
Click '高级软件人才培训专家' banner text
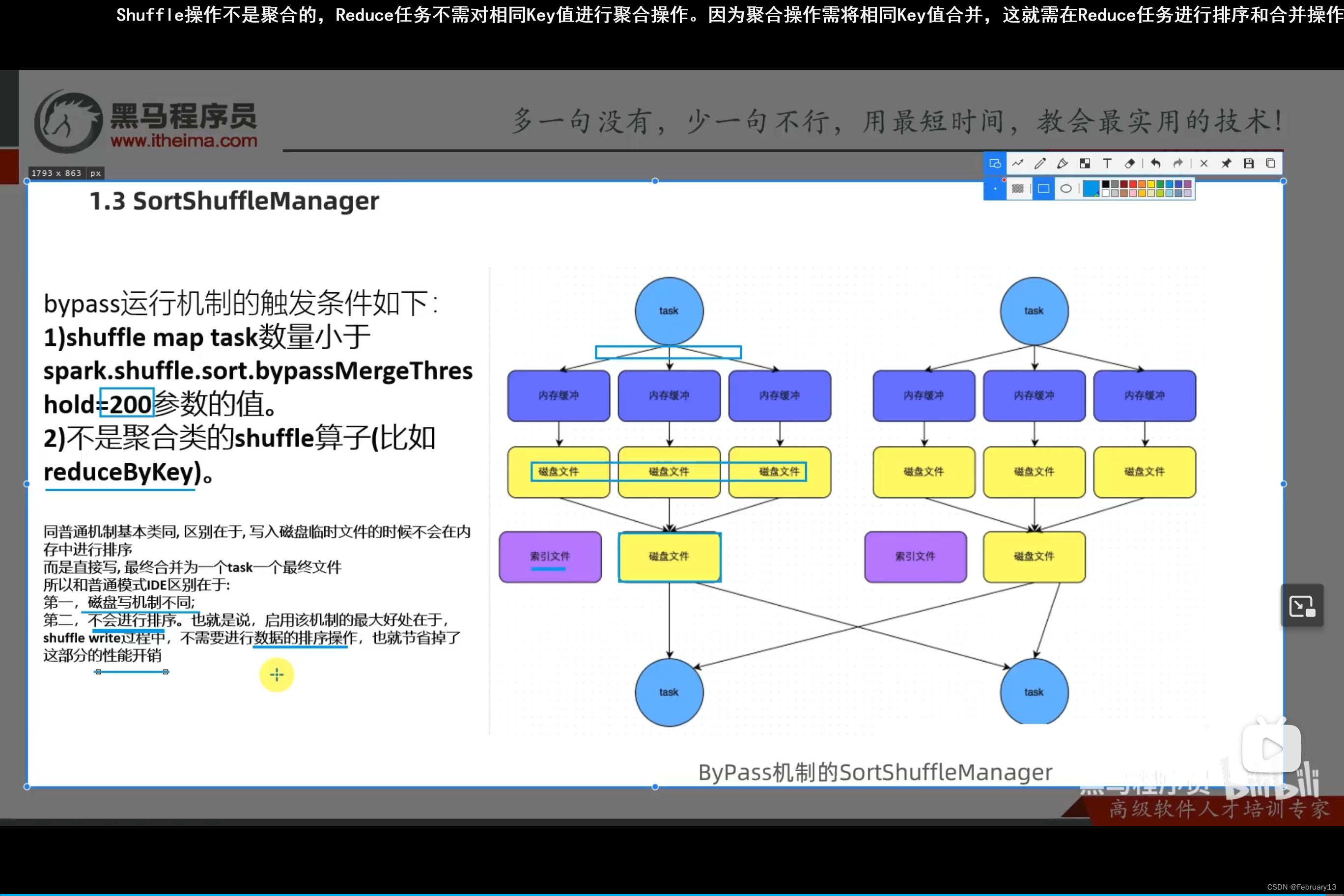[x=1219, y=810]
